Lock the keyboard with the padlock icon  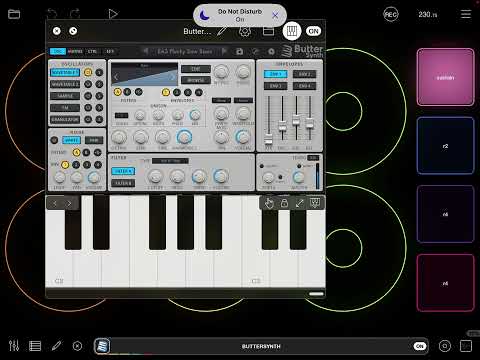pyautogui.click(x=284, y=203)
